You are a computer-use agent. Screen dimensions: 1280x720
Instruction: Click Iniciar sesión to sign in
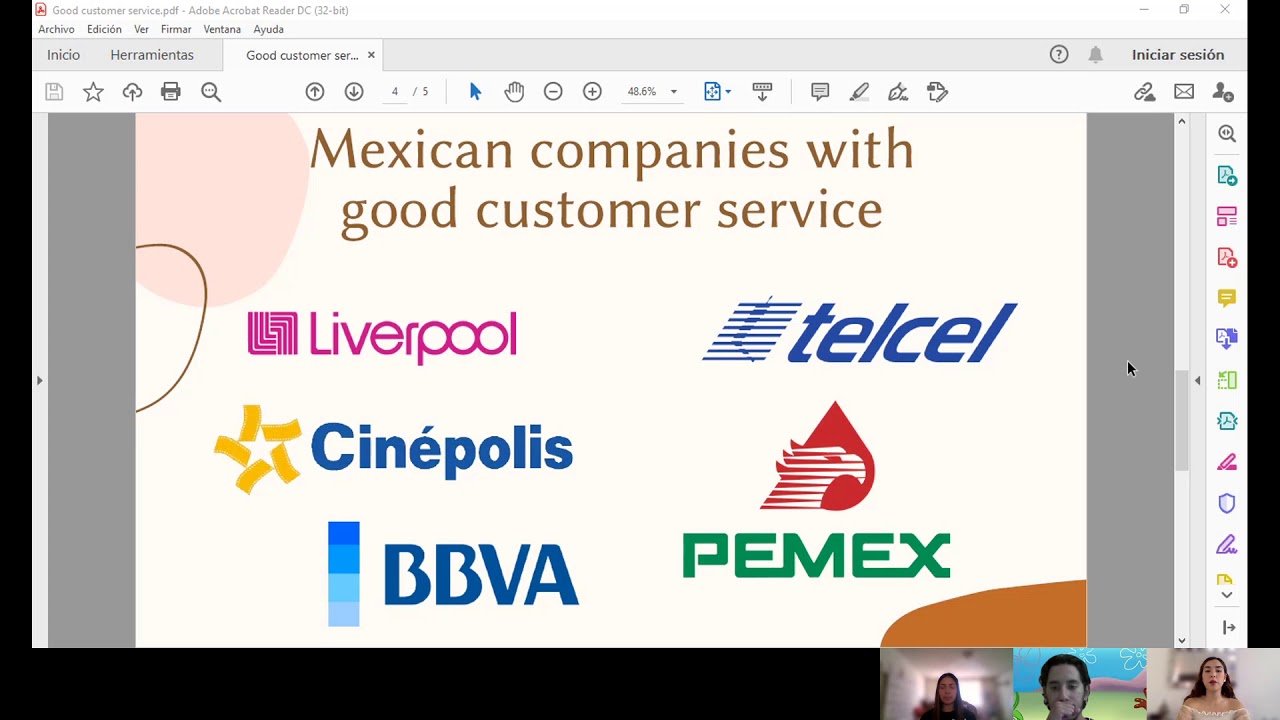(1178, 55)
